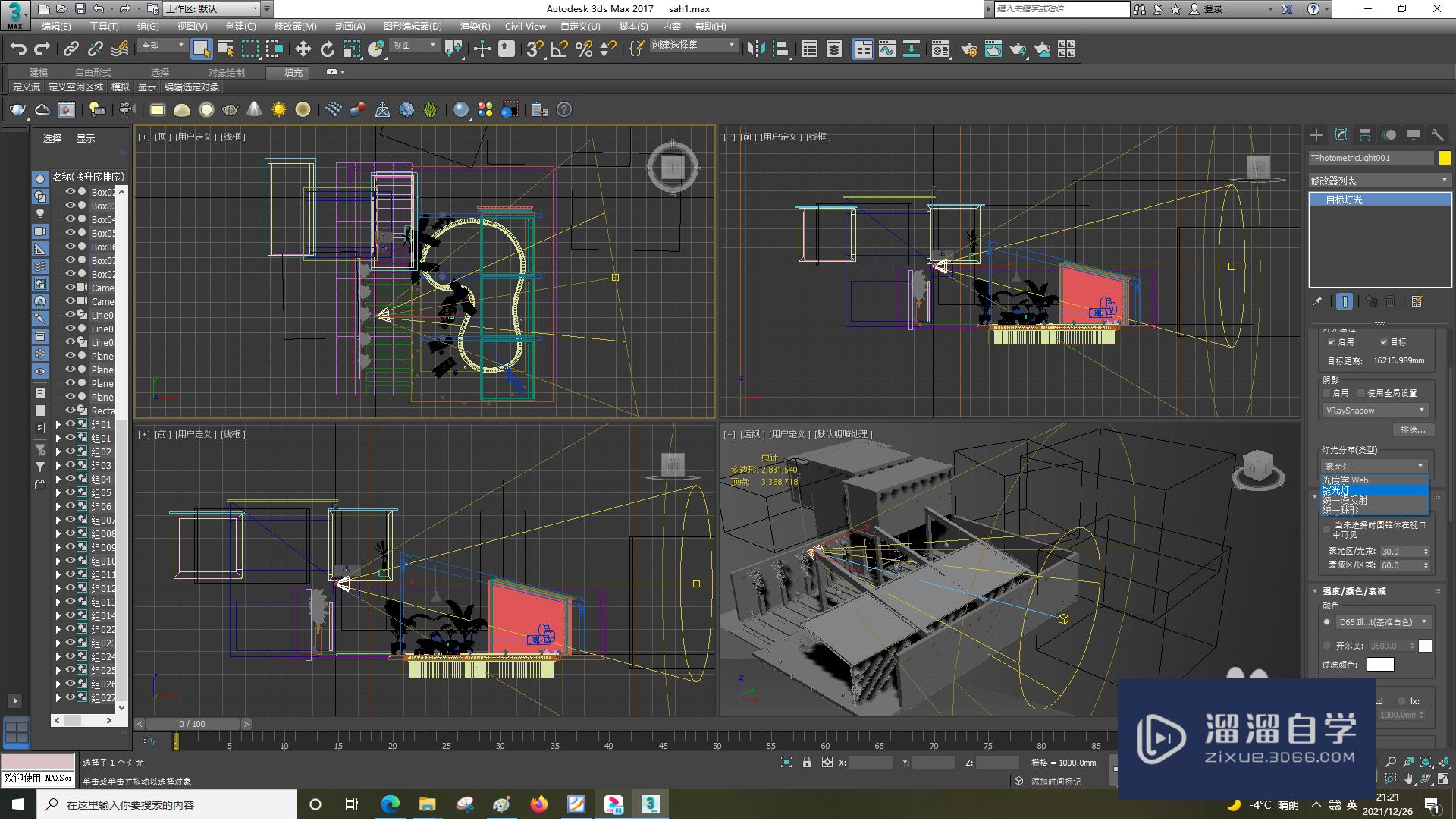Toggle cone visible when not selected checkbox

pos(1326,529)
